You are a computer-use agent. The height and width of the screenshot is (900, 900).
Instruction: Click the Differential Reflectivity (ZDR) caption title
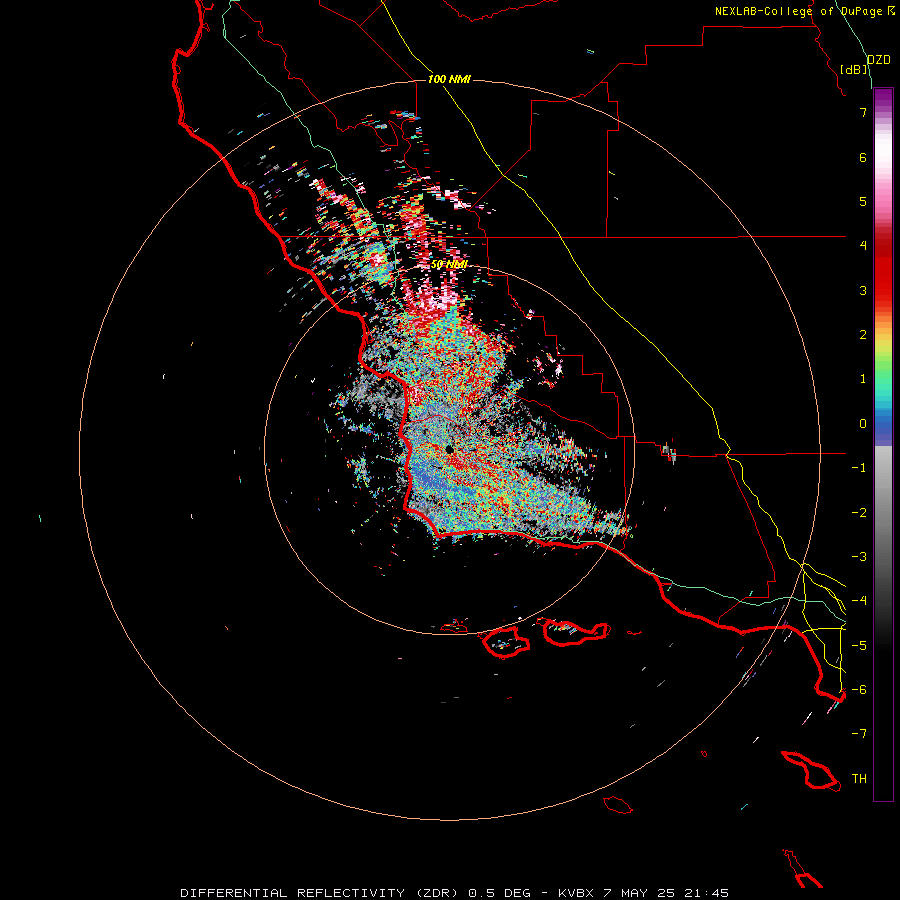click(x=320, y=893)
